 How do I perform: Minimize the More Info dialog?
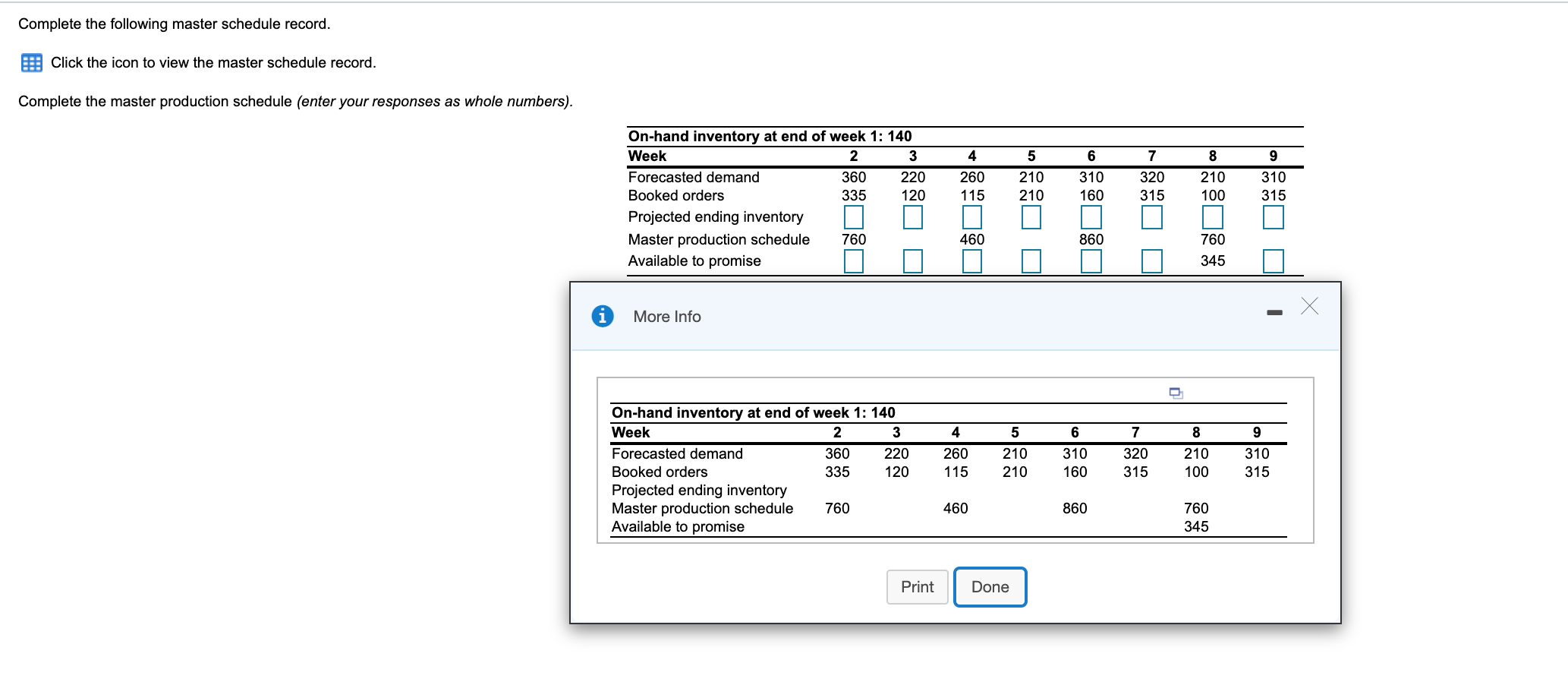(x=1274, y=312)
